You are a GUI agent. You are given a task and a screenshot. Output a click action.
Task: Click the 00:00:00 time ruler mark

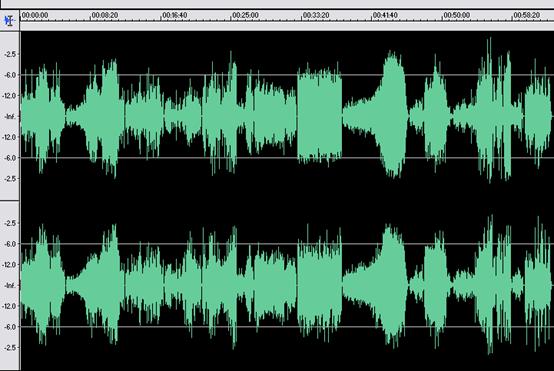click(35, 15)
